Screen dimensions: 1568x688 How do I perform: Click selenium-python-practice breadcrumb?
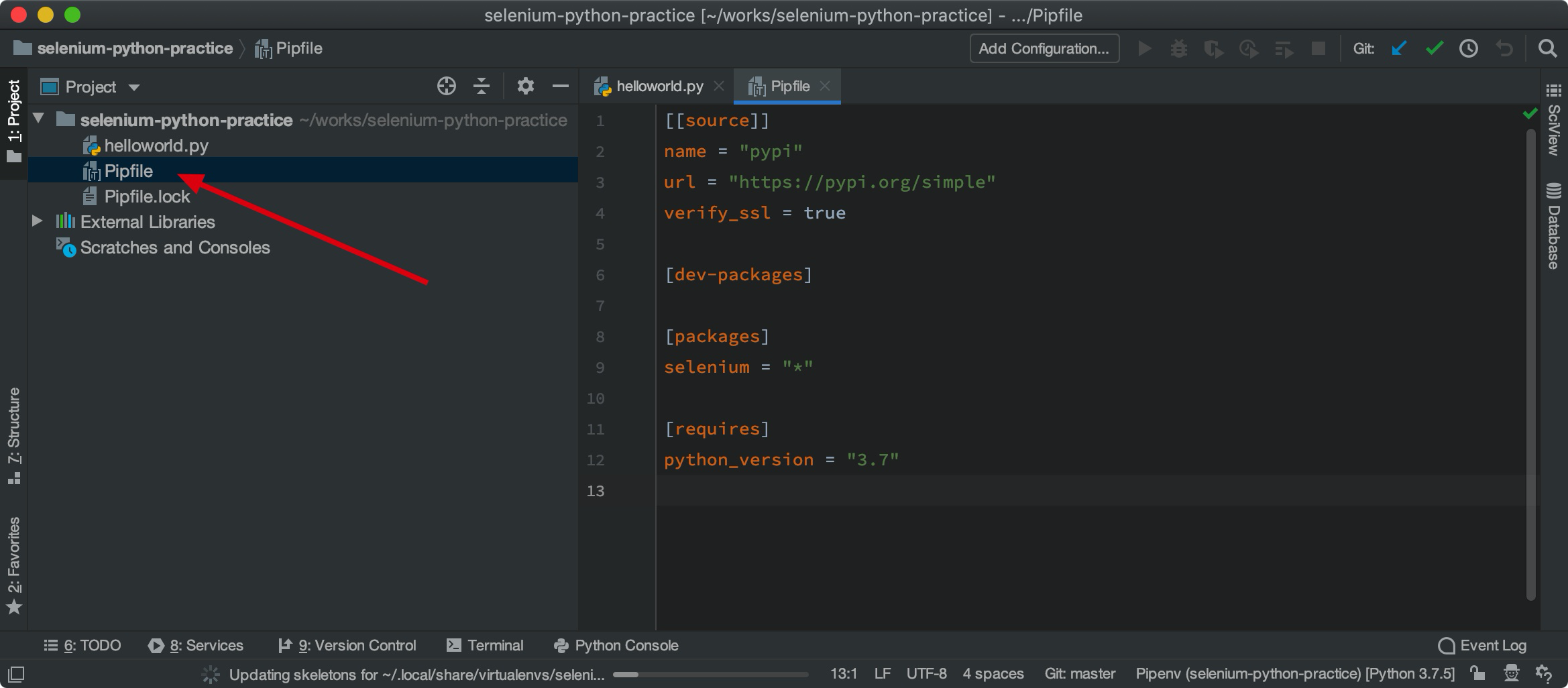coord(123,48)
